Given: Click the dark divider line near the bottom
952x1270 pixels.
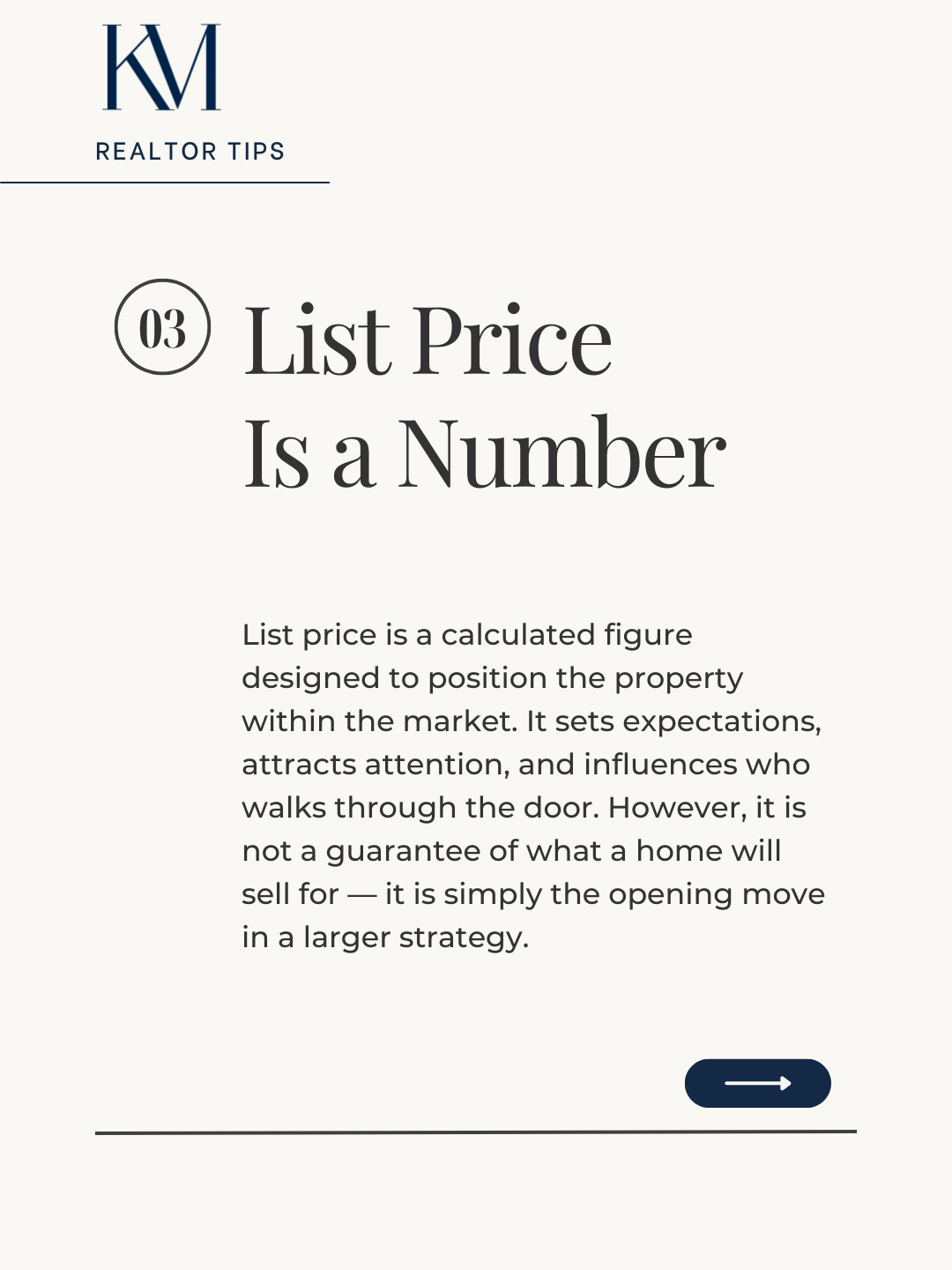Looking at the screenshot, I should coord(476,1132).
